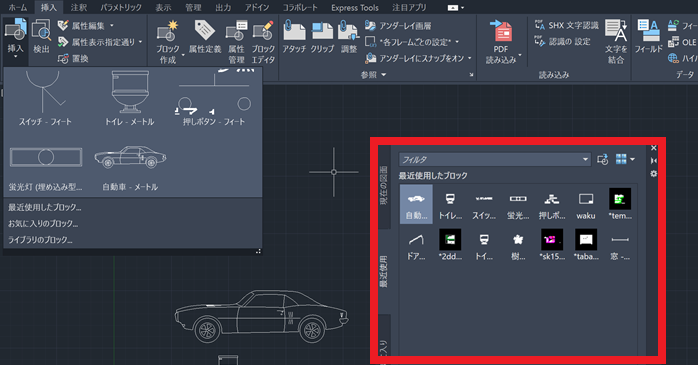Launch ブロックエディタ block editor

263,43
